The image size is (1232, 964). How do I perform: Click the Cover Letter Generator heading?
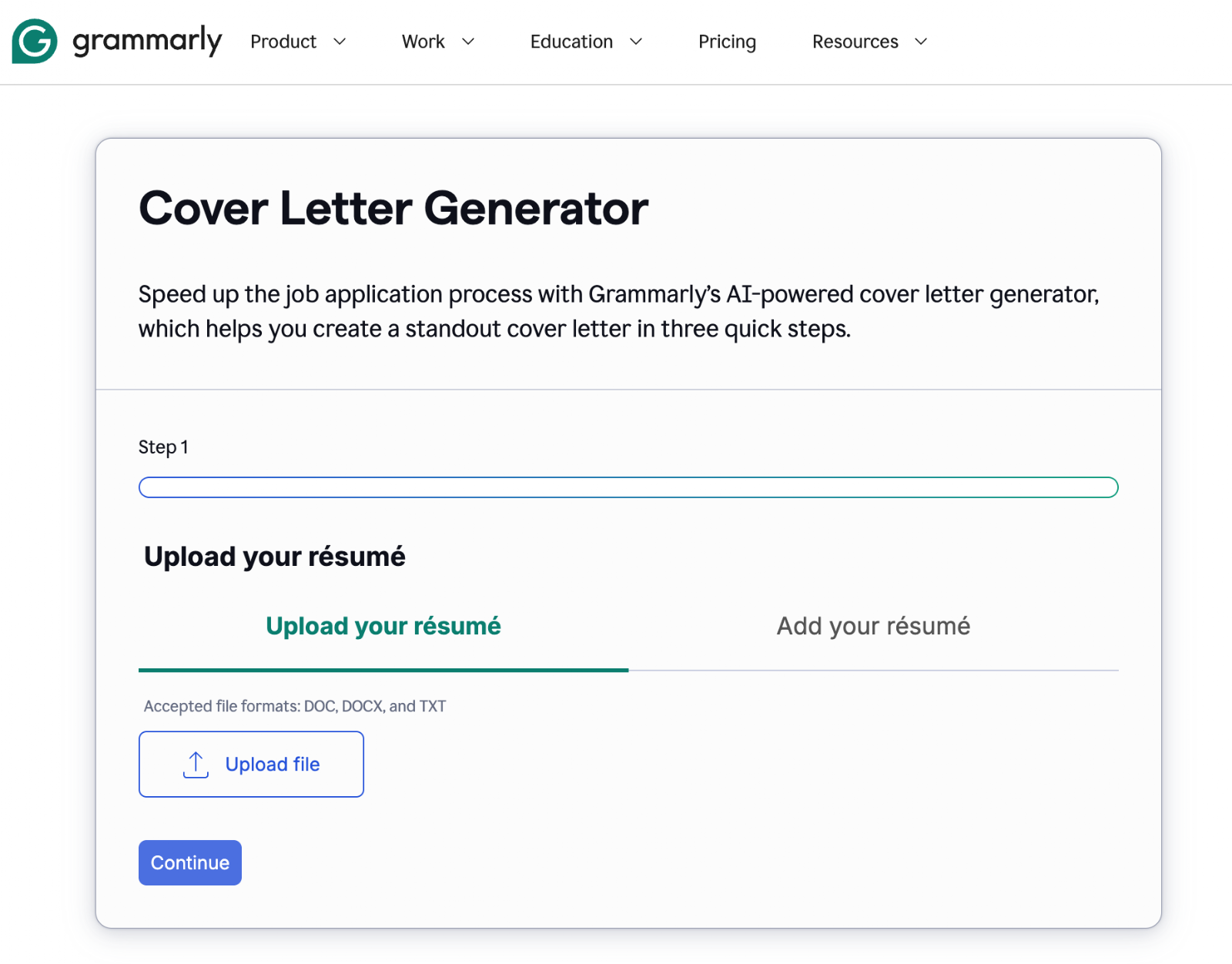pyautogui.click(x=393, y=208)
